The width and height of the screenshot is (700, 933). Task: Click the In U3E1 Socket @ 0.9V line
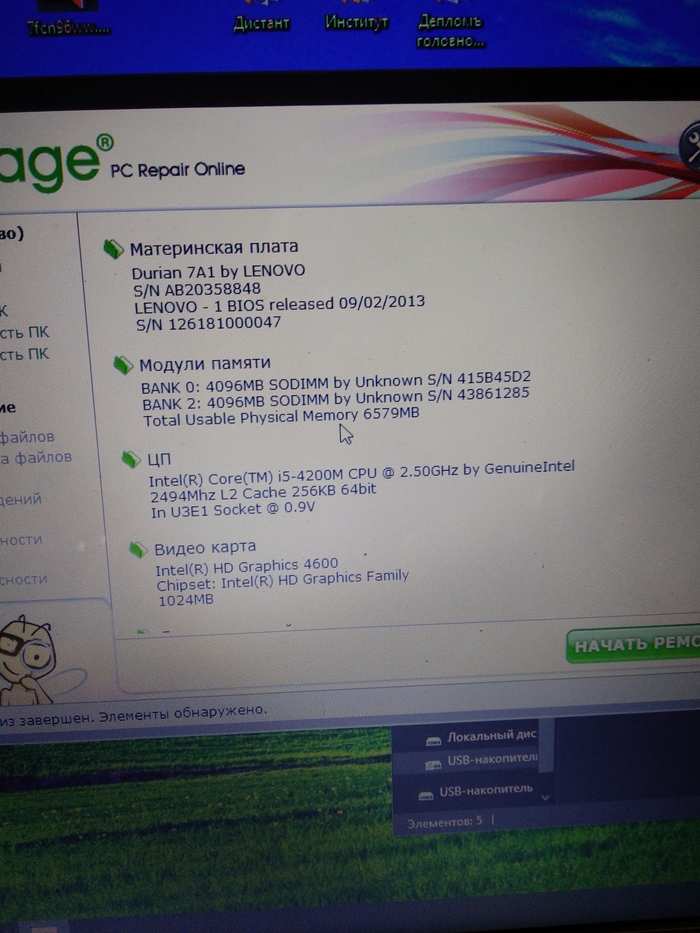click(233, 510)
